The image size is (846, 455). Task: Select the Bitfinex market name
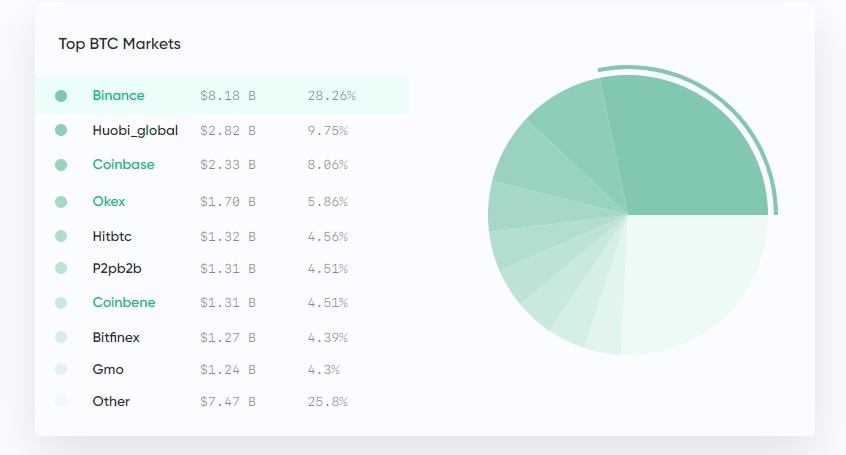tap(116, 337)
